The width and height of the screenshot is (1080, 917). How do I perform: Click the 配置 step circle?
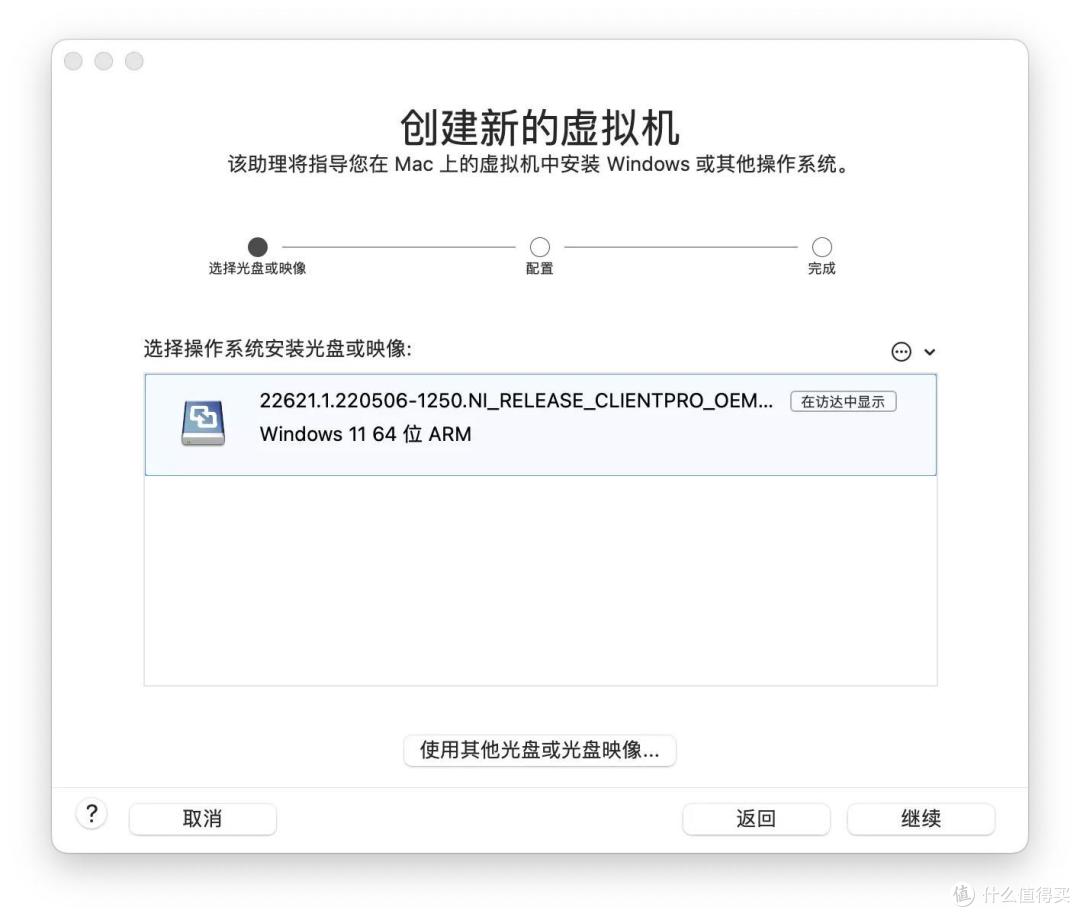pyautogui.click(x=540, y=247)
